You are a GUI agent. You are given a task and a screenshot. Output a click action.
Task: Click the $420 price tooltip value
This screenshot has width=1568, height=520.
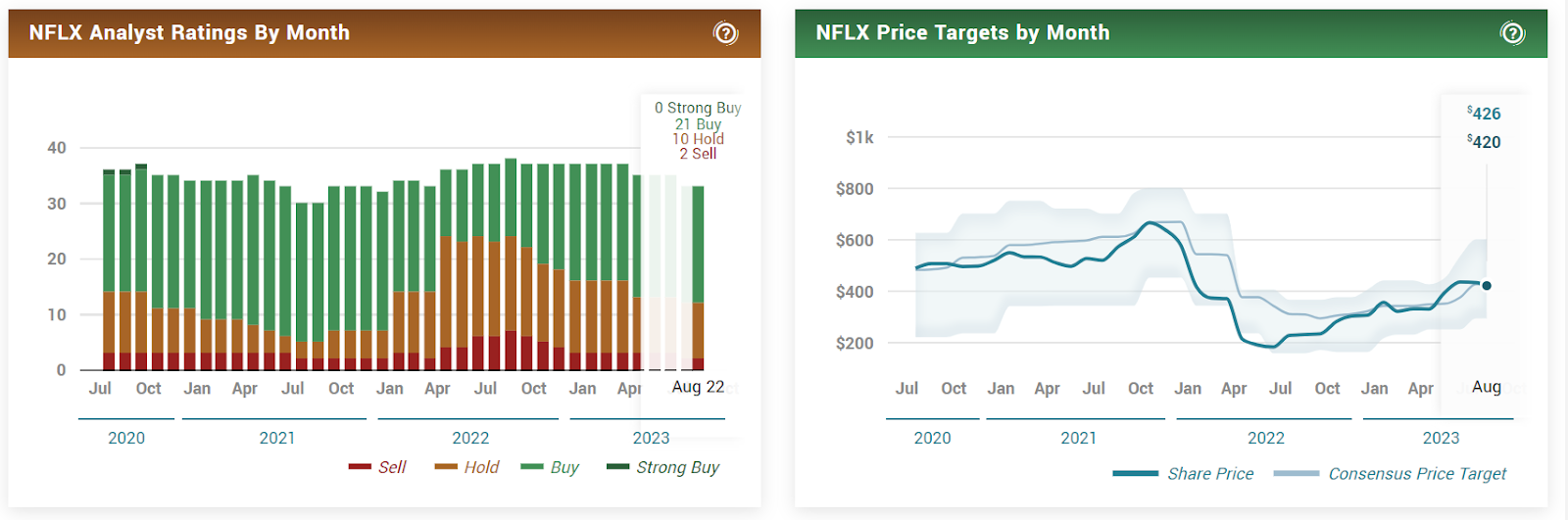point(1484,142)
